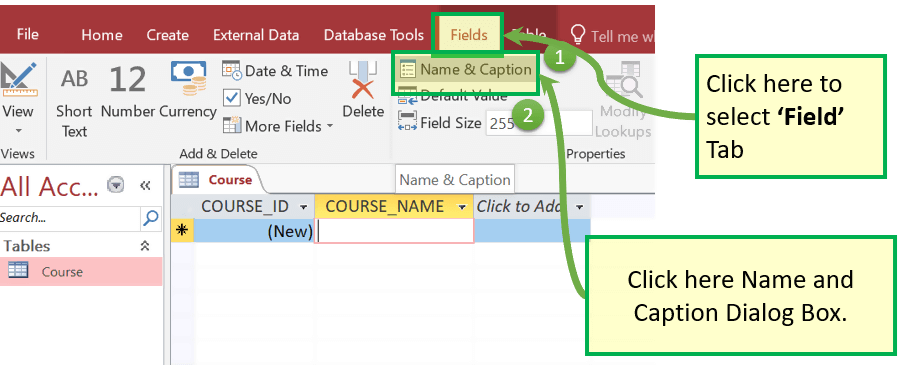907x365 pixels.
Task: Click the Field Size input box
Action: [x=539, y=123]
